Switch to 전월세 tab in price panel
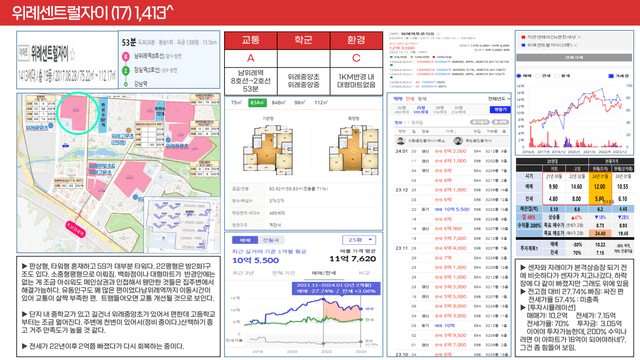Screen dimensions: 640x360 (x=271, y=240)
